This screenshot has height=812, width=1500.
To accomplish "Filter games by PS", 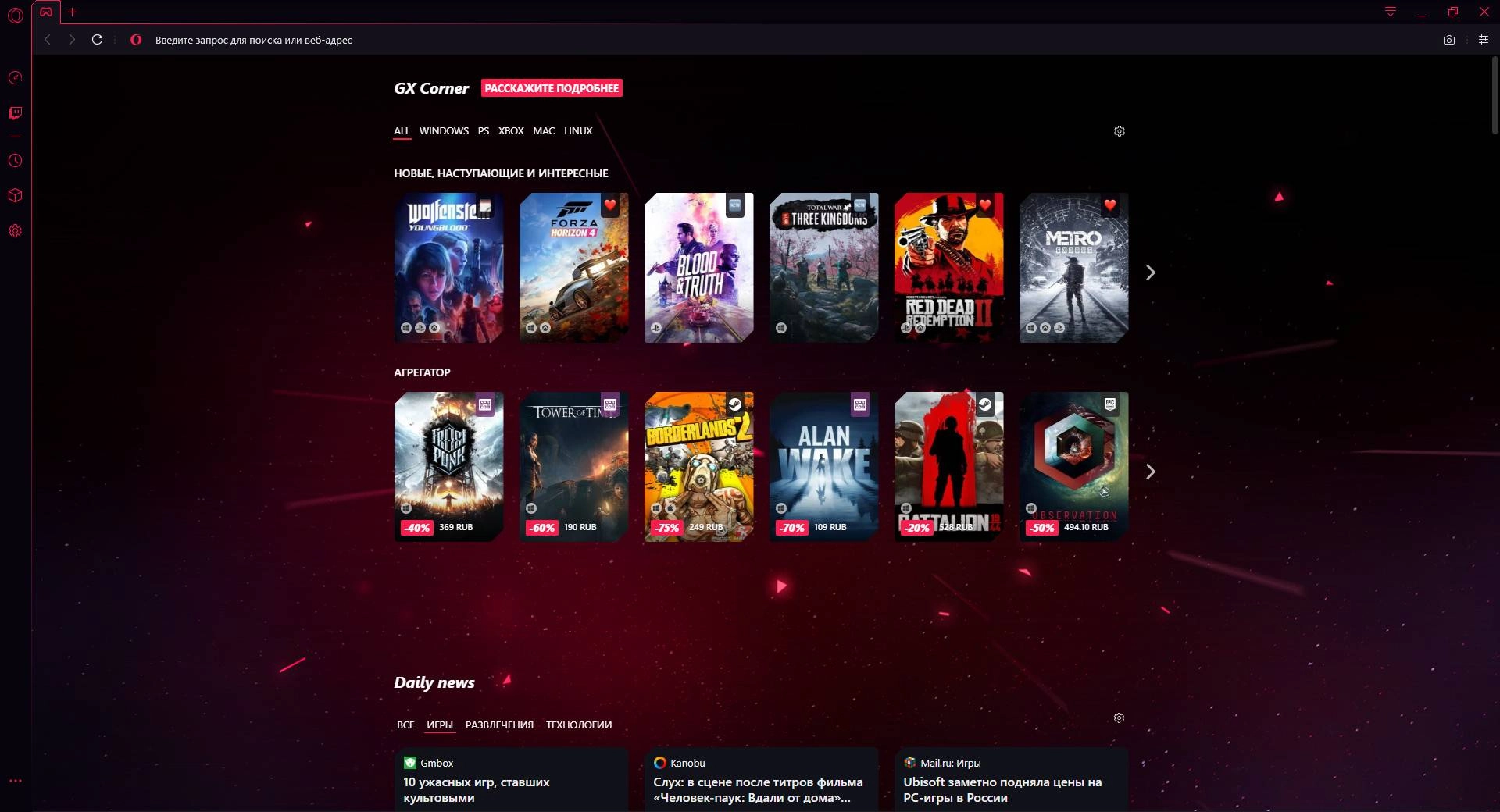I will click(x=484, y=131).
